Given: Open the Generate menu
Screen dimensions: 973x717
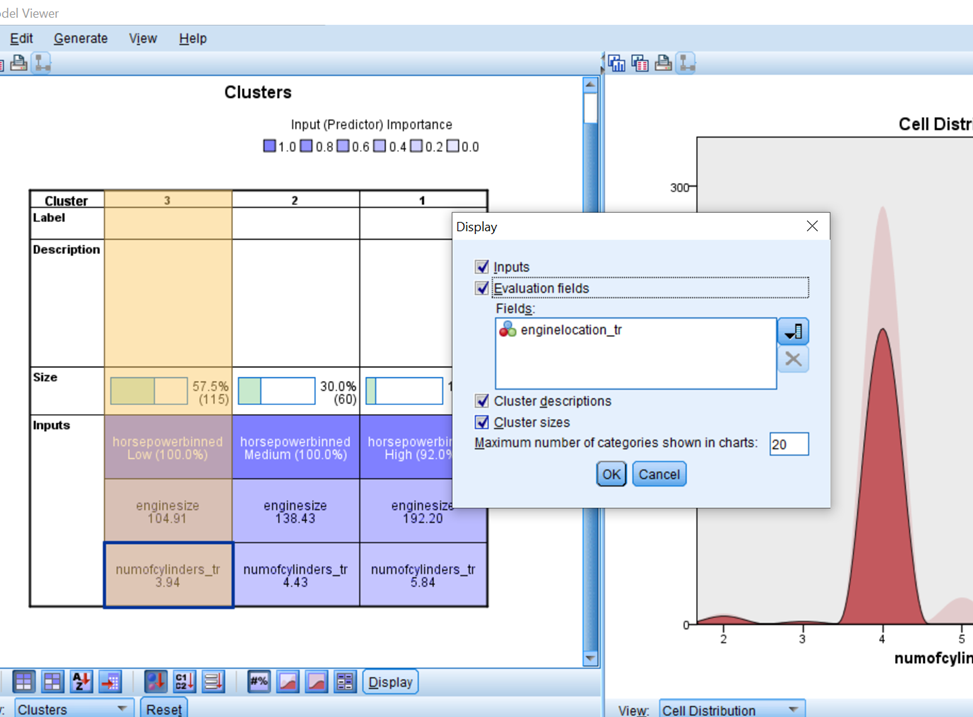Looking at the screenshot, I should [80, 38].
